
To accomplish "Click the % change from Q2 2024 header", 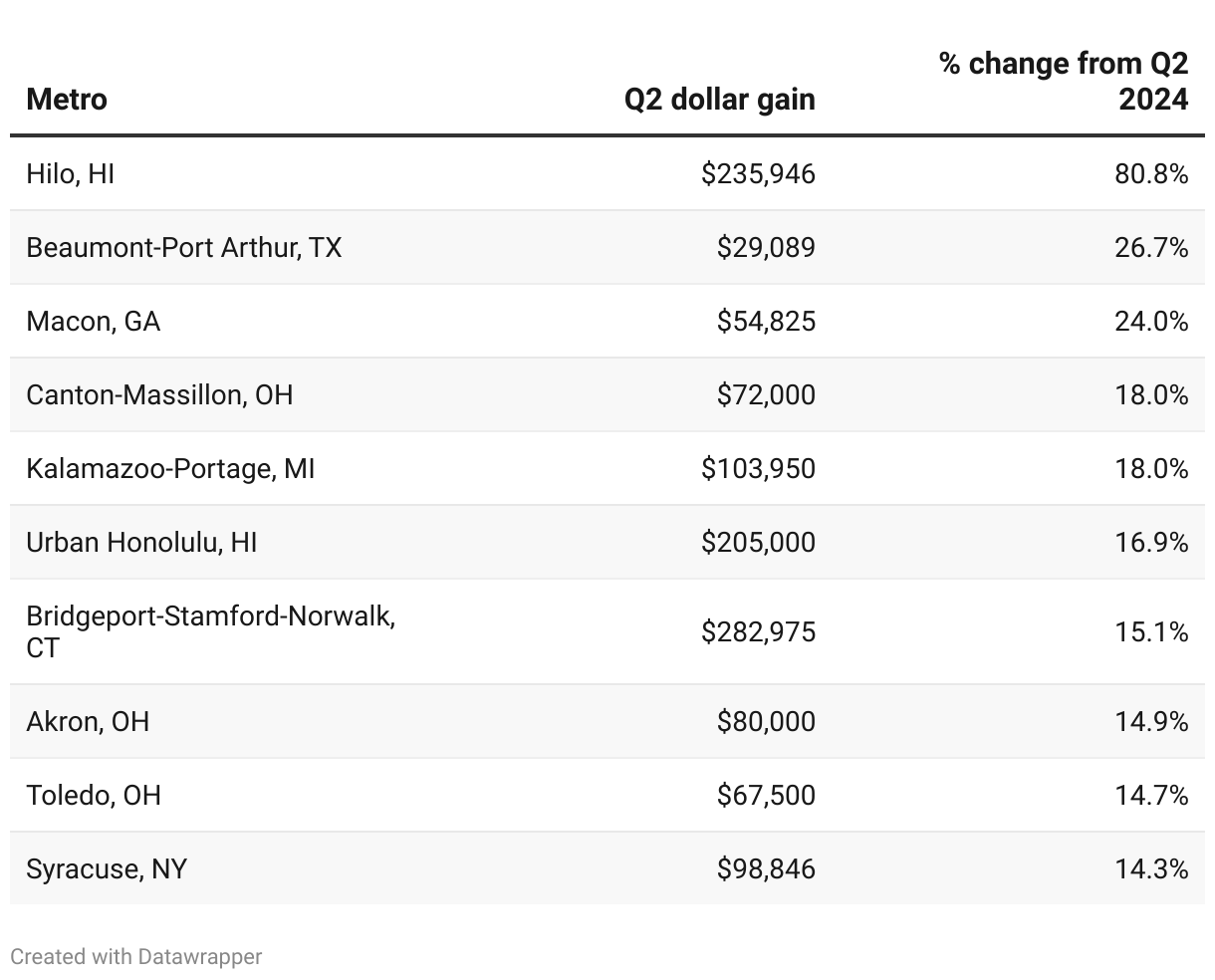I will [x=1064, y=81].
